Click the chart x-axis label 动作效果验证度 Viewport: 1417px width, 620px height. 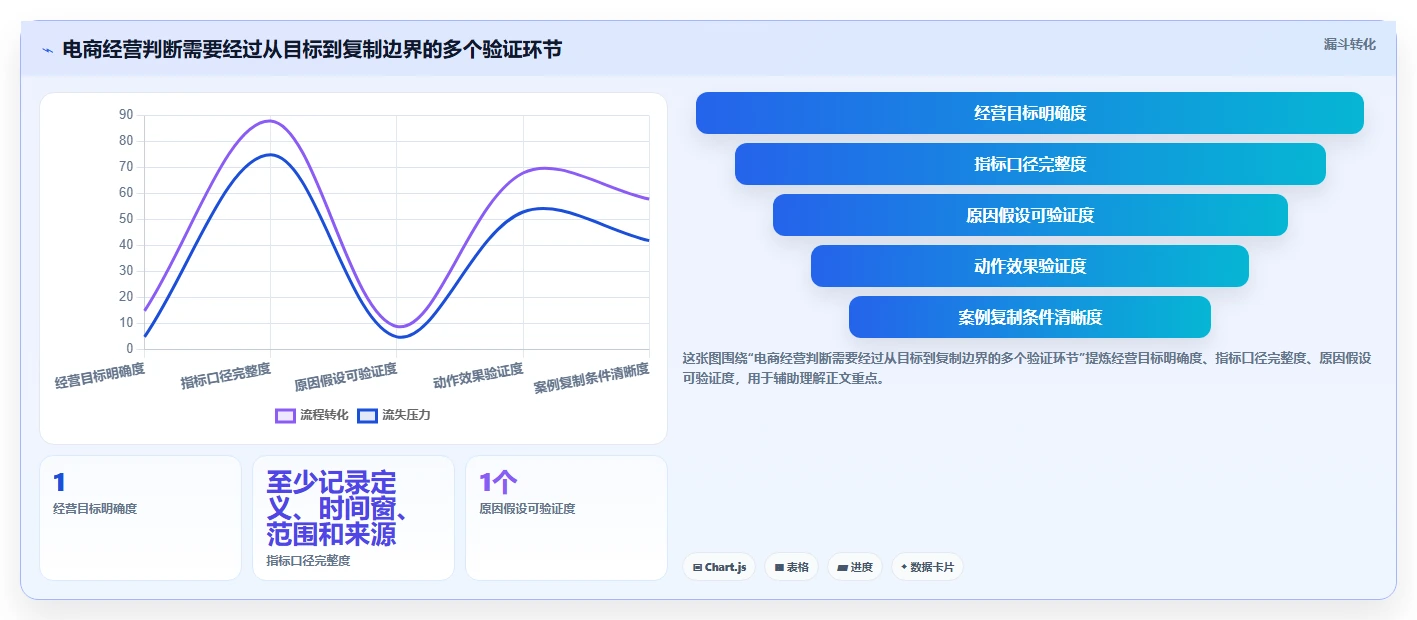point(478,376)
